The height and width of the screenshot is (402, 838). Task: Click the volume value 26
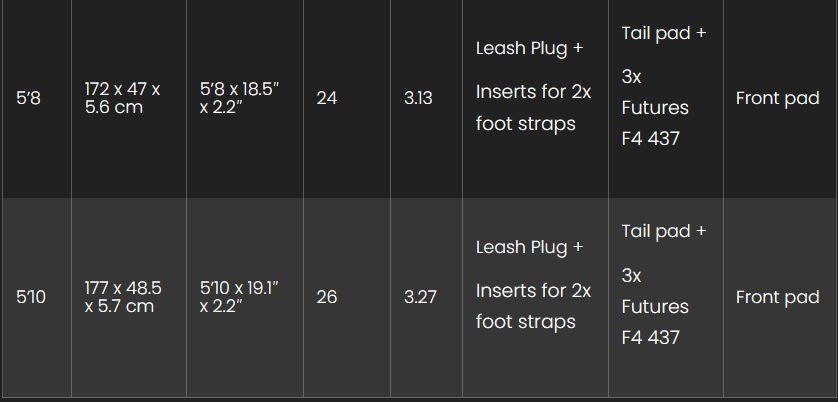[327, 297]
